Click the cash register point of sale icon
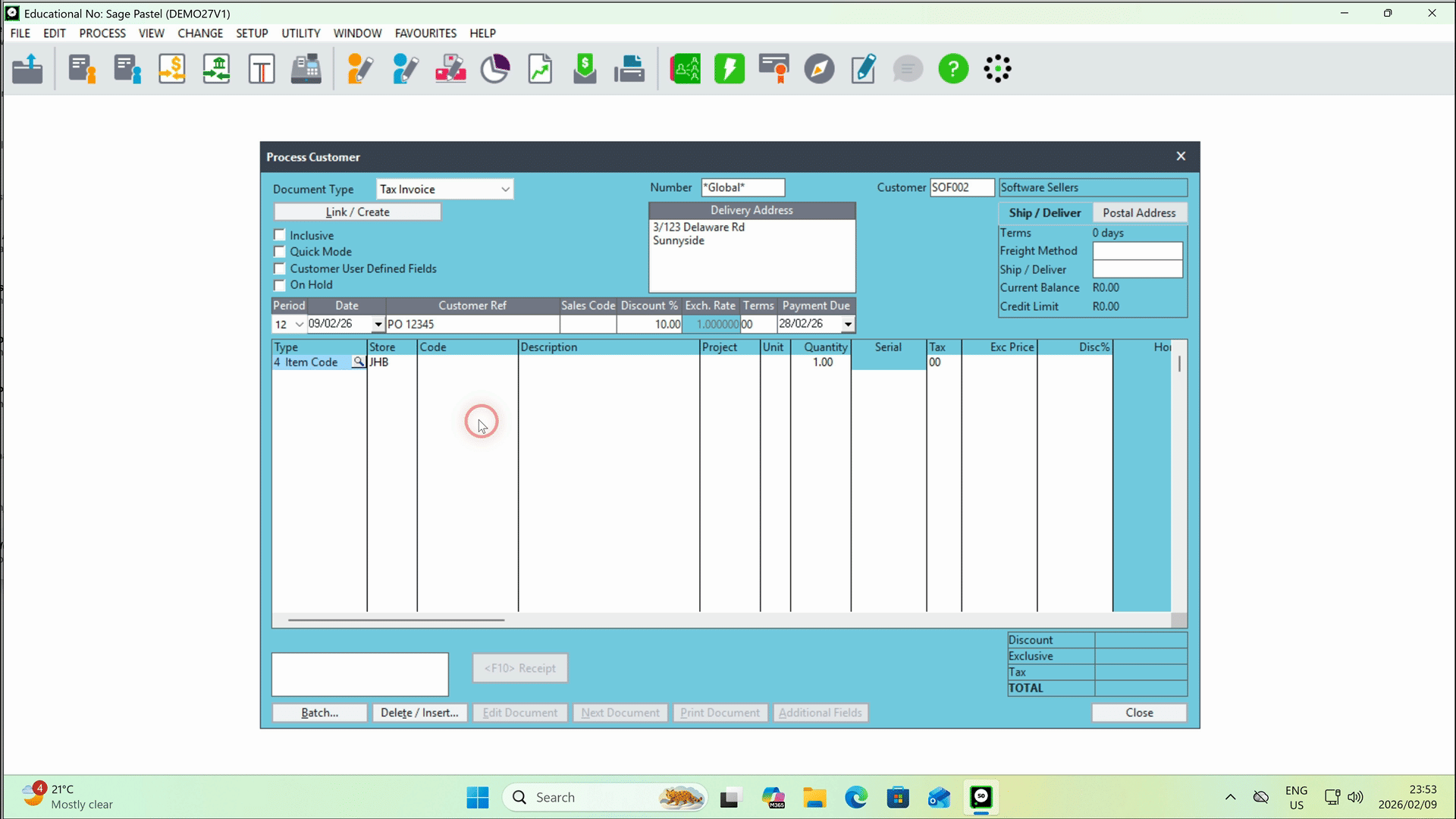The image size is (1456, 819). (306, 69)
